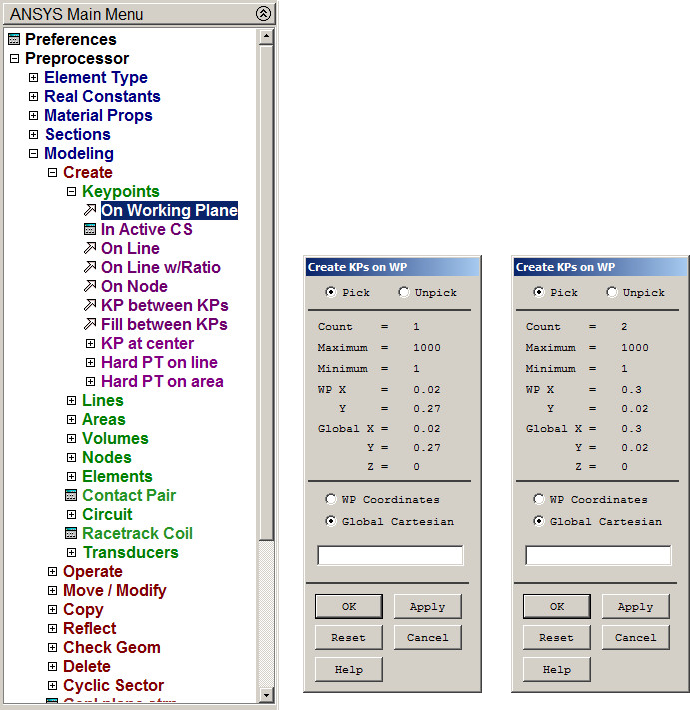Click the arrow icon beside On Line w/Ratio

coord(90,267)
